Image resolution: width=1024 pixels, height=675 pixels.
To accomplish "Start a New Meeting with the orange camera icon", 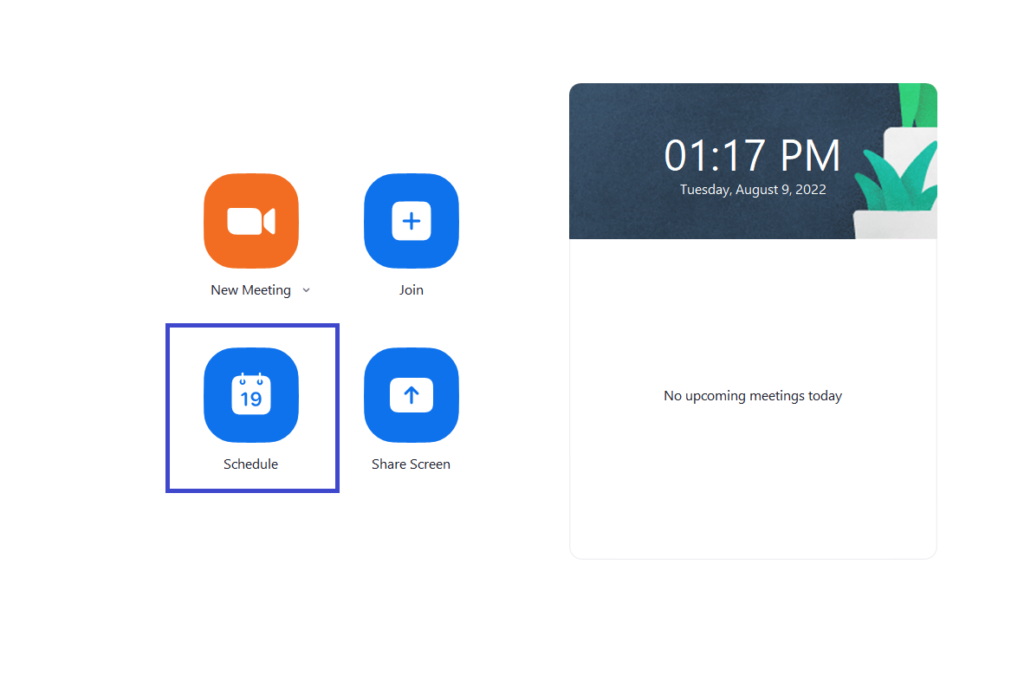I will pyautogui.click(x=251, y=221).
